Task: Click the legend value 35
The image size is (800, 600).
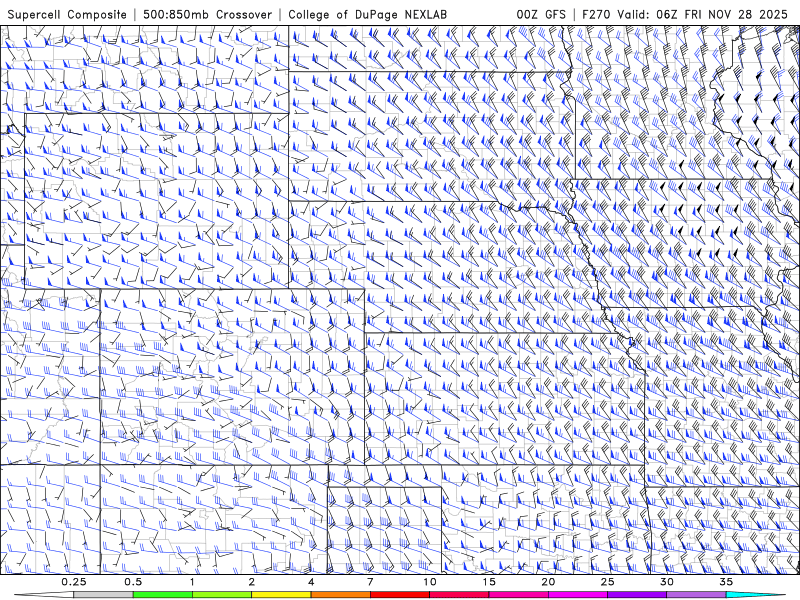Action: [726, 582]
